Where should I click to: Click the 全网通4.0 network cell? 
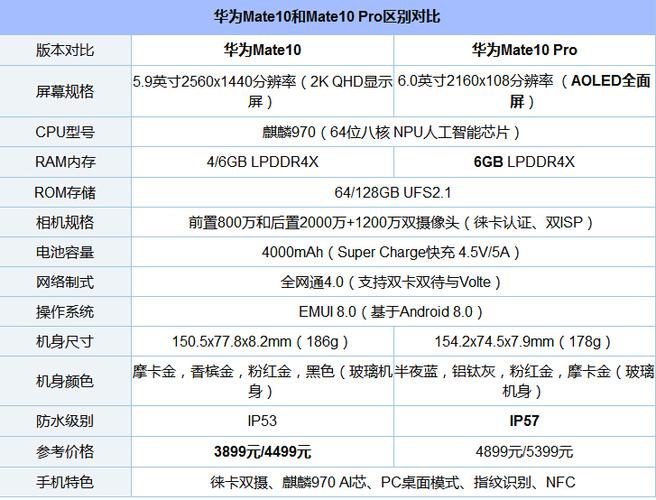(x=391, y=282)
